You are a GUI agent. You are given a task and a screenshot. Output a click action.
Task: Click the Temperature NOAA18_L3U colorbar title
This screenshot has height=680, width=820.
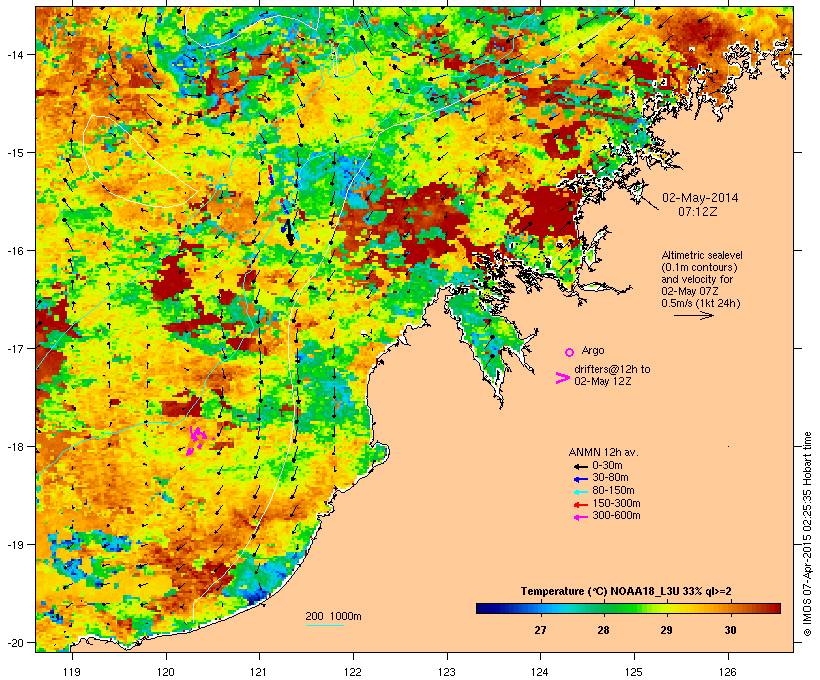click(x=626, y=591)
